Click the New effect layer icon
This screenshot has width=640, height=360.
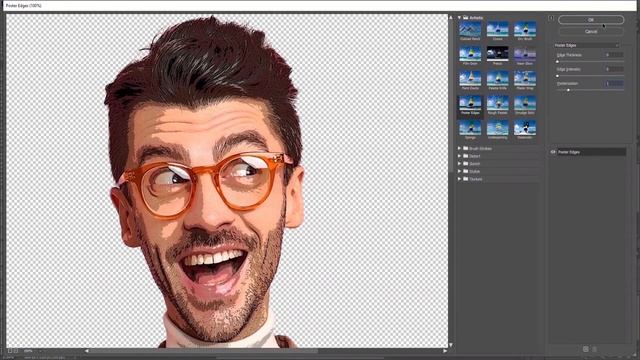(585, 349)
